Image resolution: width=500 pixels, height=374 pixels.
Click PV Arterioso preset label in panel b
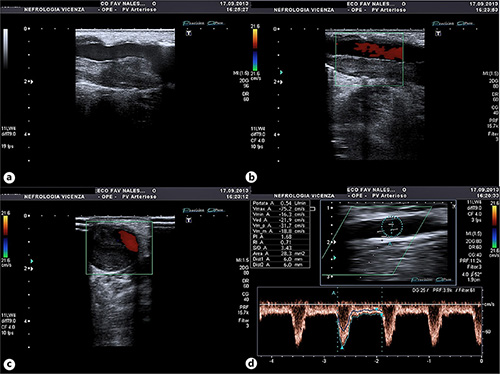coord(389,10)
